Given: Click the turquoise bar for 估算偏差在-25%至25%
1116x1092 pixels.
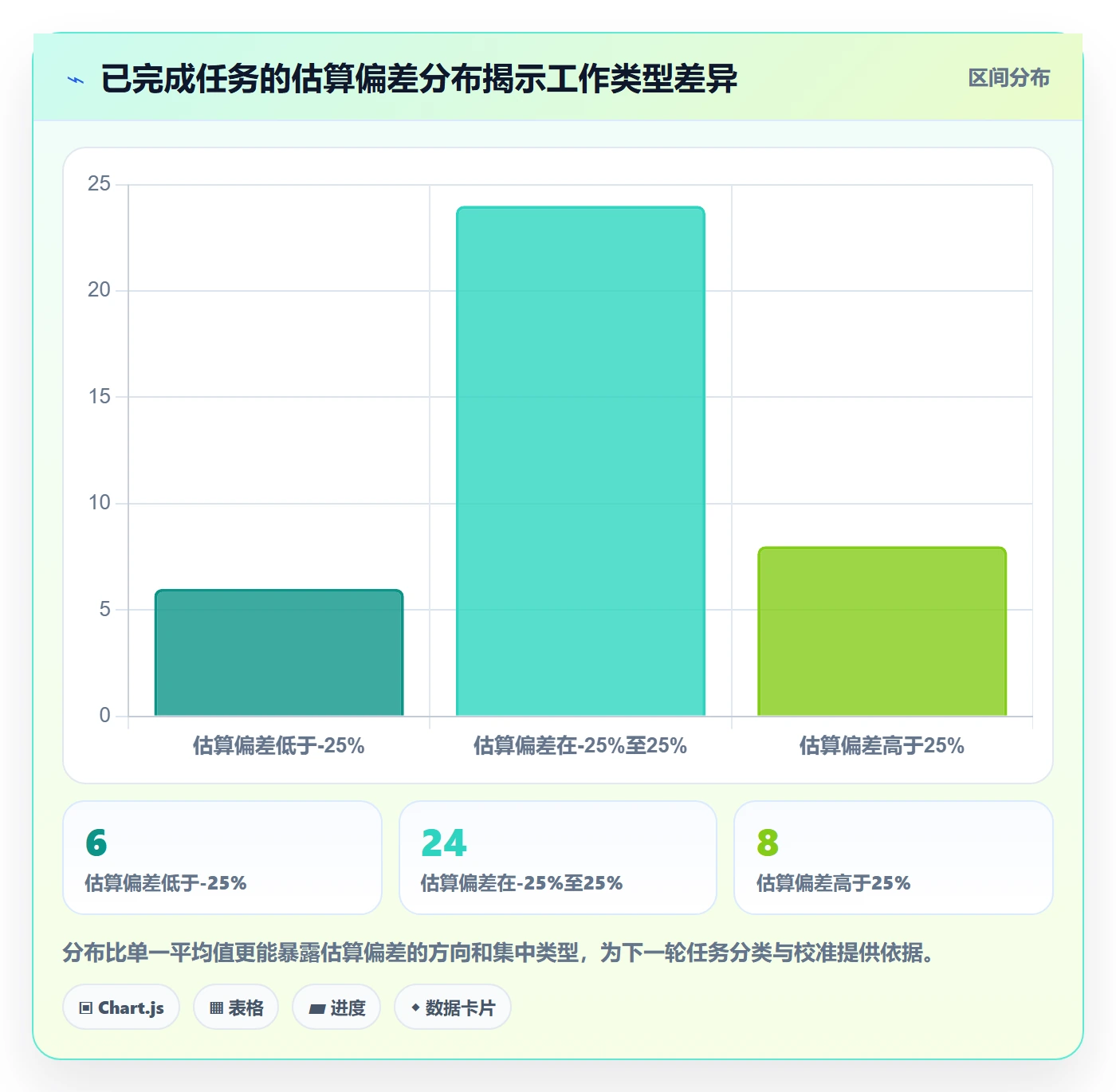Looking at the screenshot, I should 580,462.
